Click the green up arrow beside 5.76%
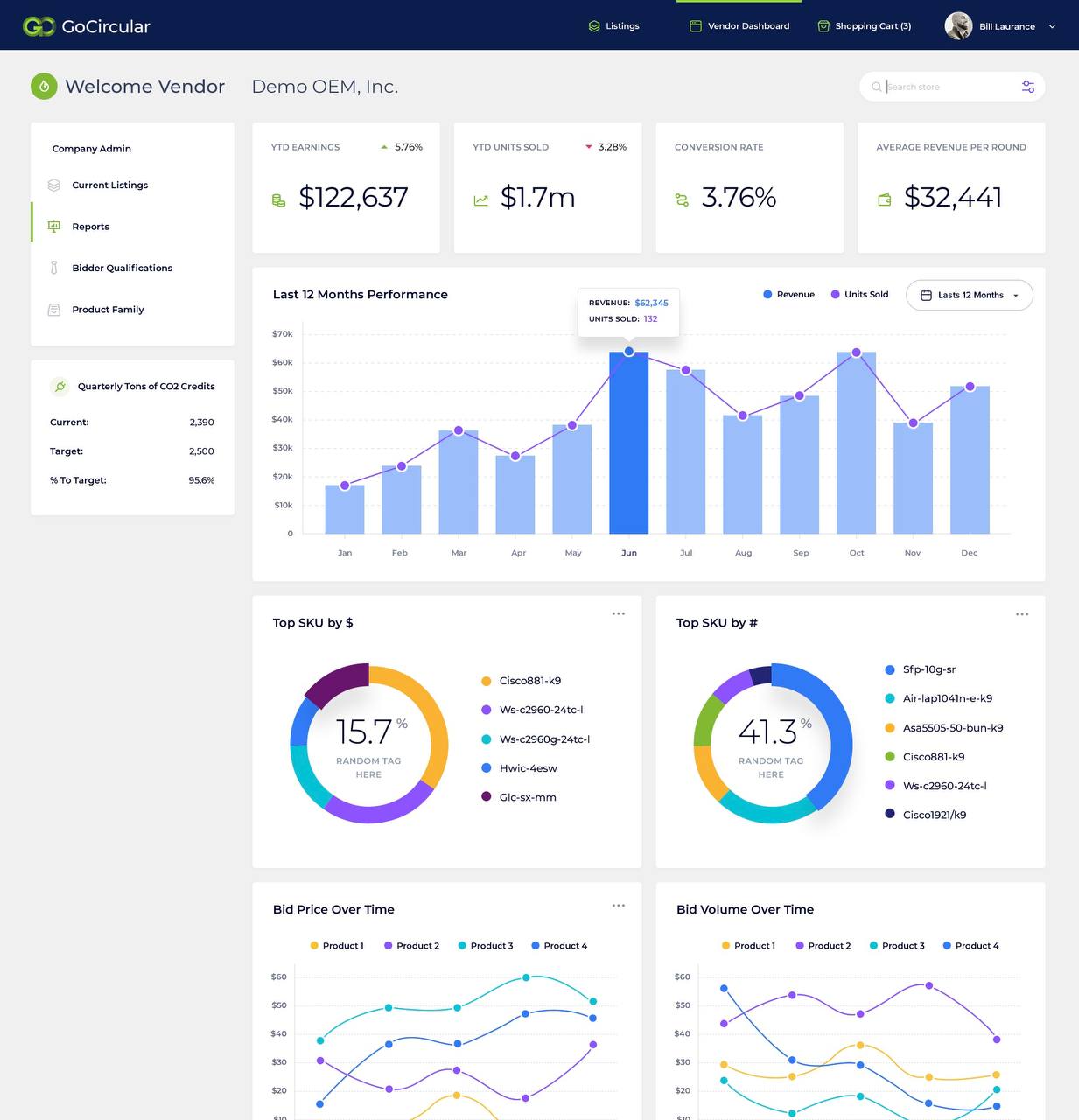 [x=384, y=147]
